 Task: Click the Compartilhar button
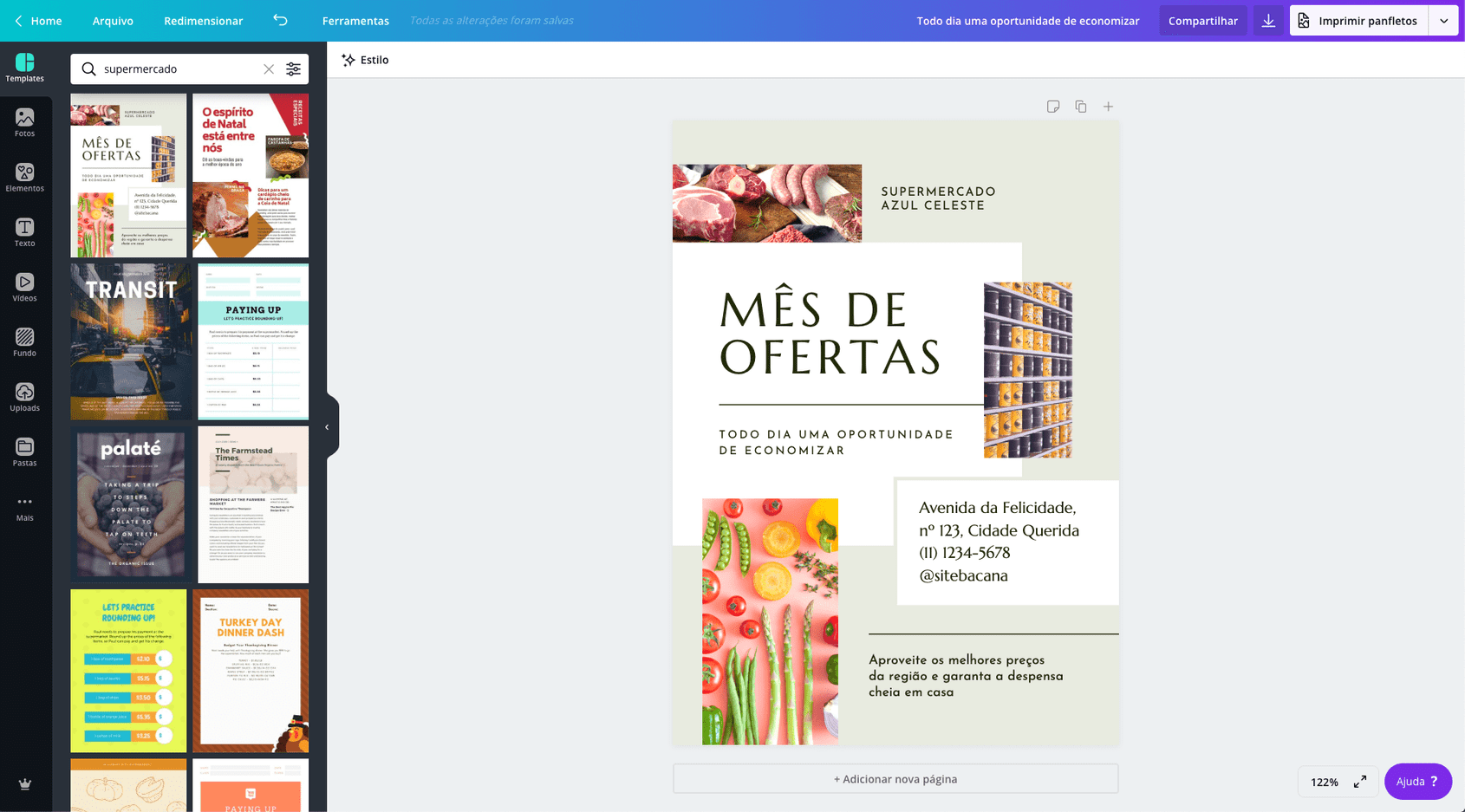click(x=1202, y=21)
